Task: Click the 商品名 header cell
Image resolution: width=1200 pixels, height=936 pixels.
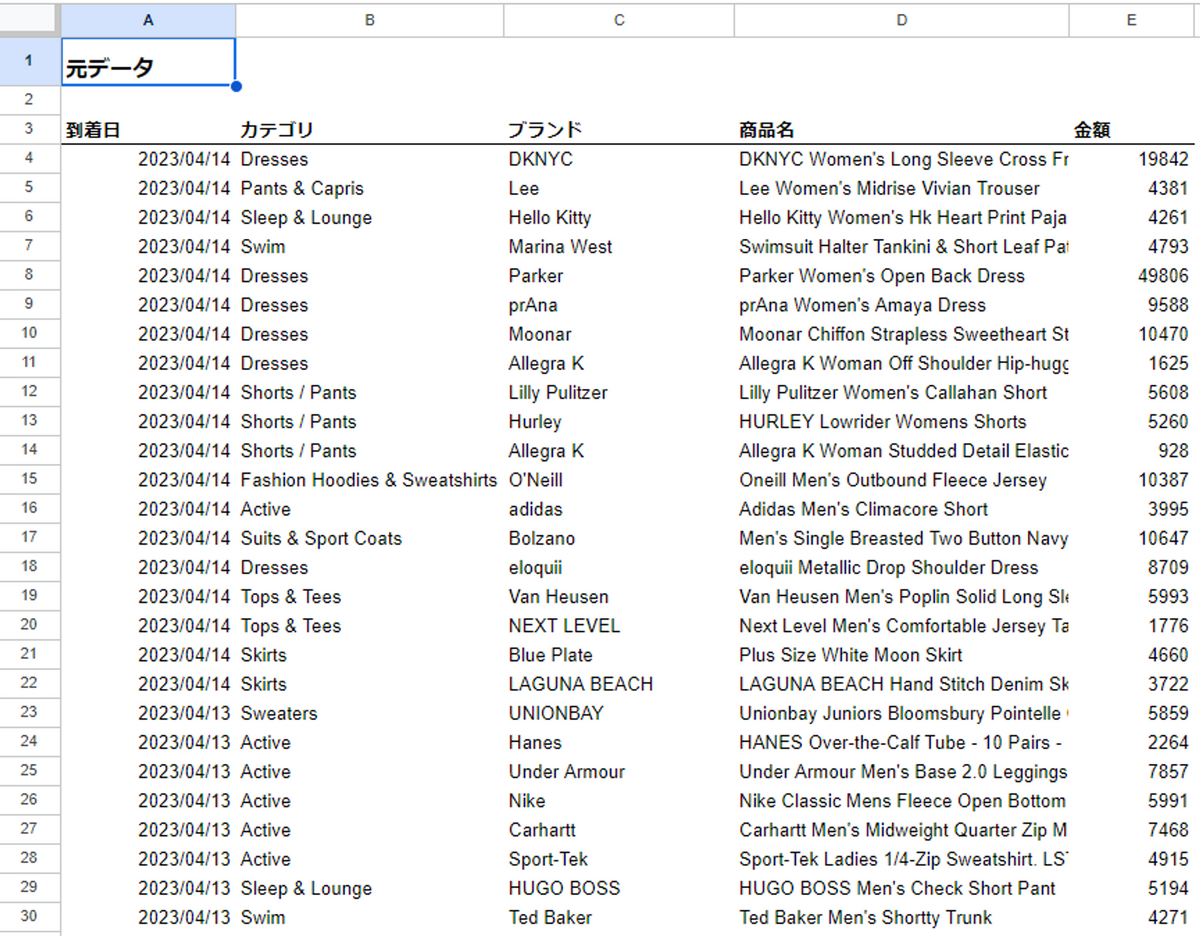Action: 902,130
